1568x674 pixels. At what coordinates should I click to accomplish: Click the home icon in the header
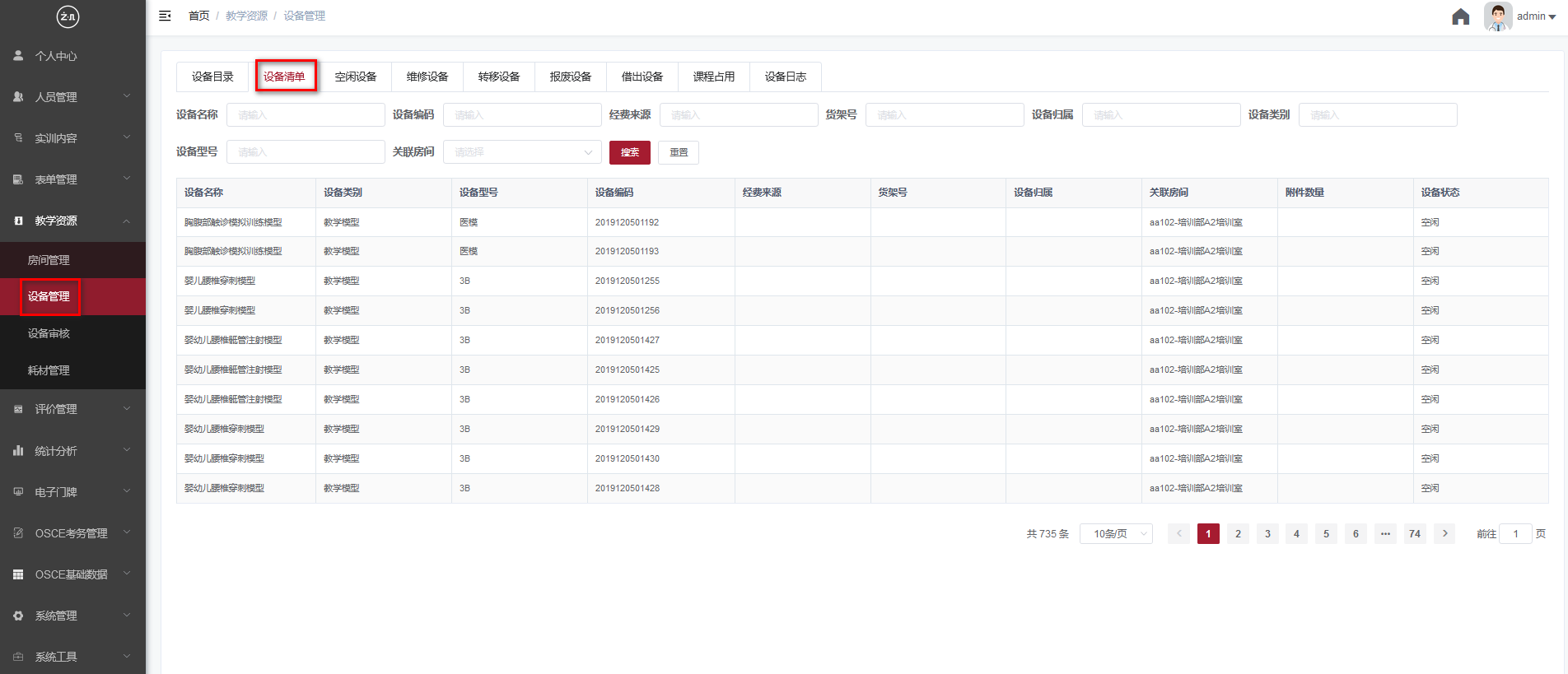click(x=1461, y=16)
